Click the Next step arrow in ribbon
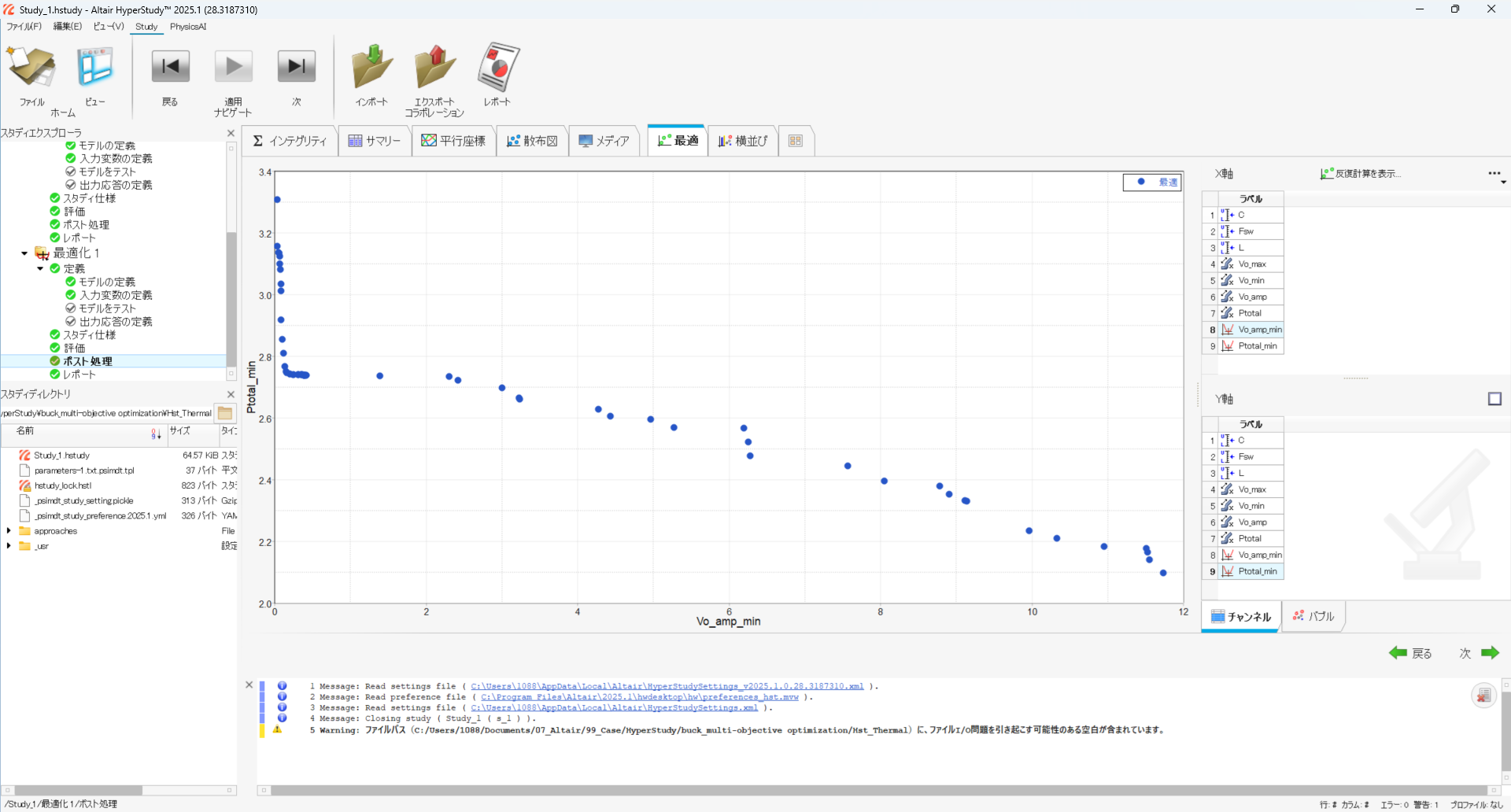Viewport: 1511px width, 812px height. coord(297,68)
